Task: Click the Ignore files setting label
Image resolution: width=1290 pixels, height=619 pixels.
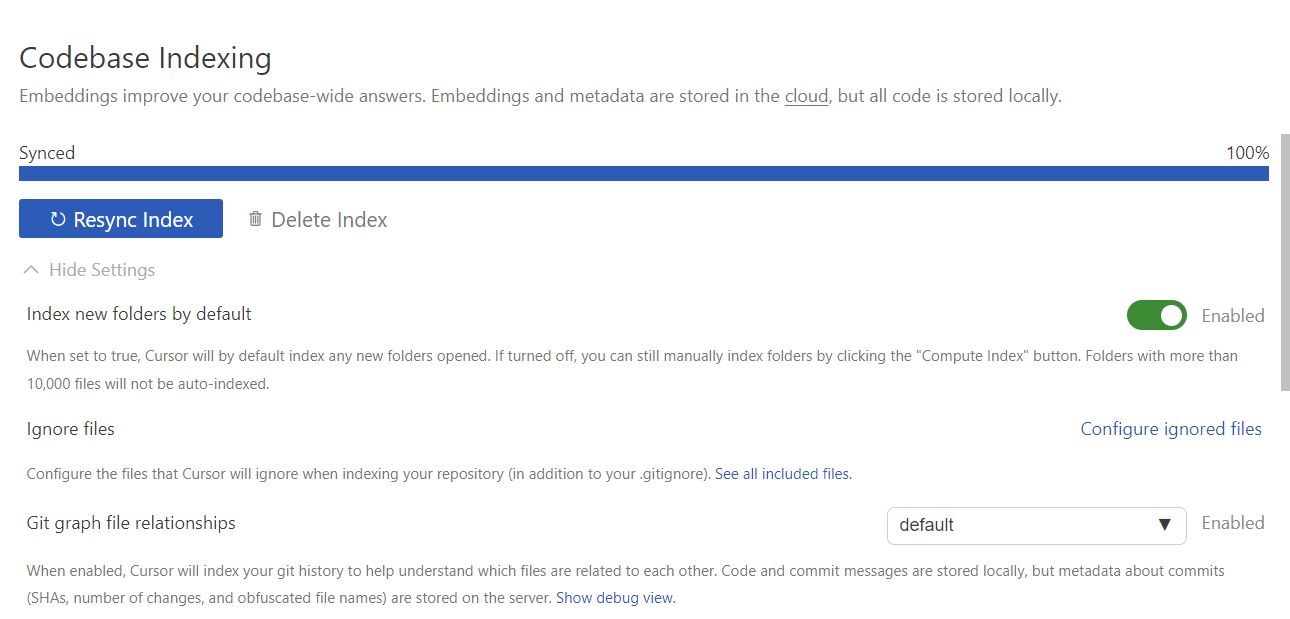Action: pyautogui.click(x=71, y=429)
